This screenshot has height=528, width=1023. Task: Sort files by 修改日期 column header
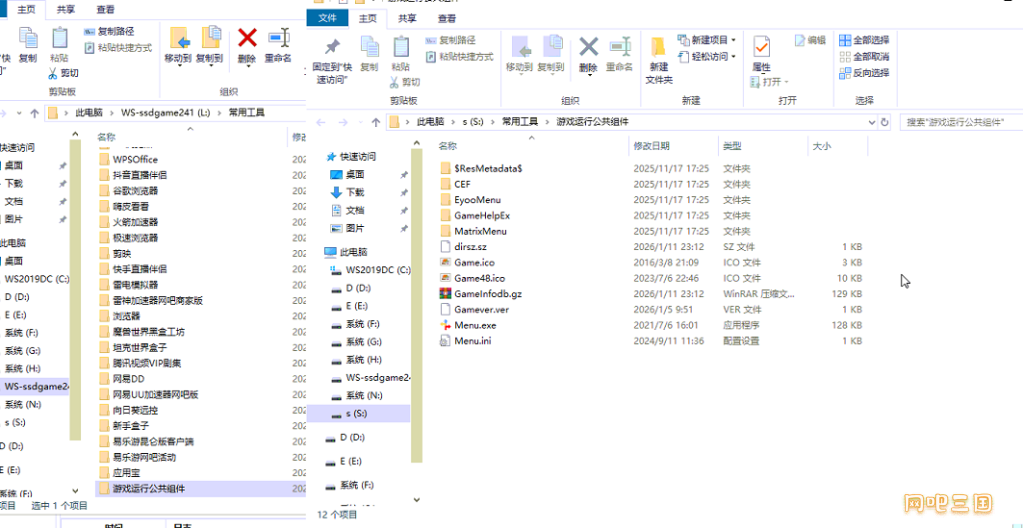tap(651, 146)
